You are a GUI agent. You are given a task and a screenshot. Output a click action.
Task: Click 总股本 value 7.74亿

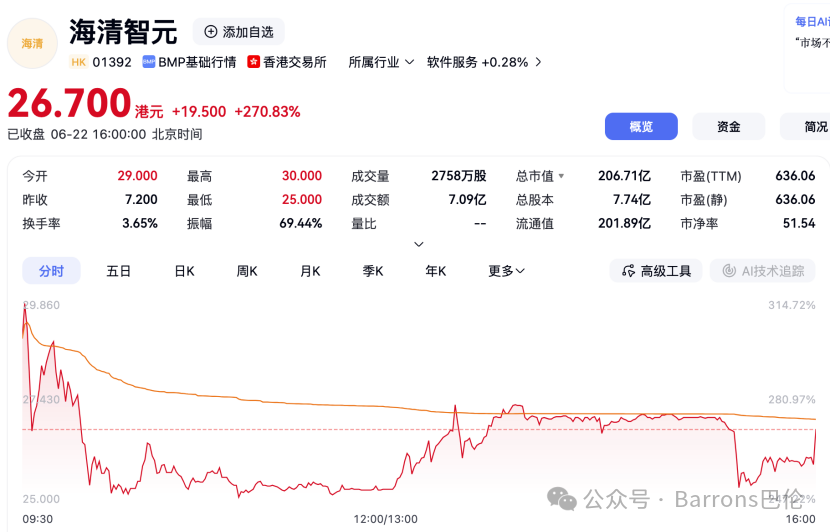pyautogui.click(x=631, y=200)
